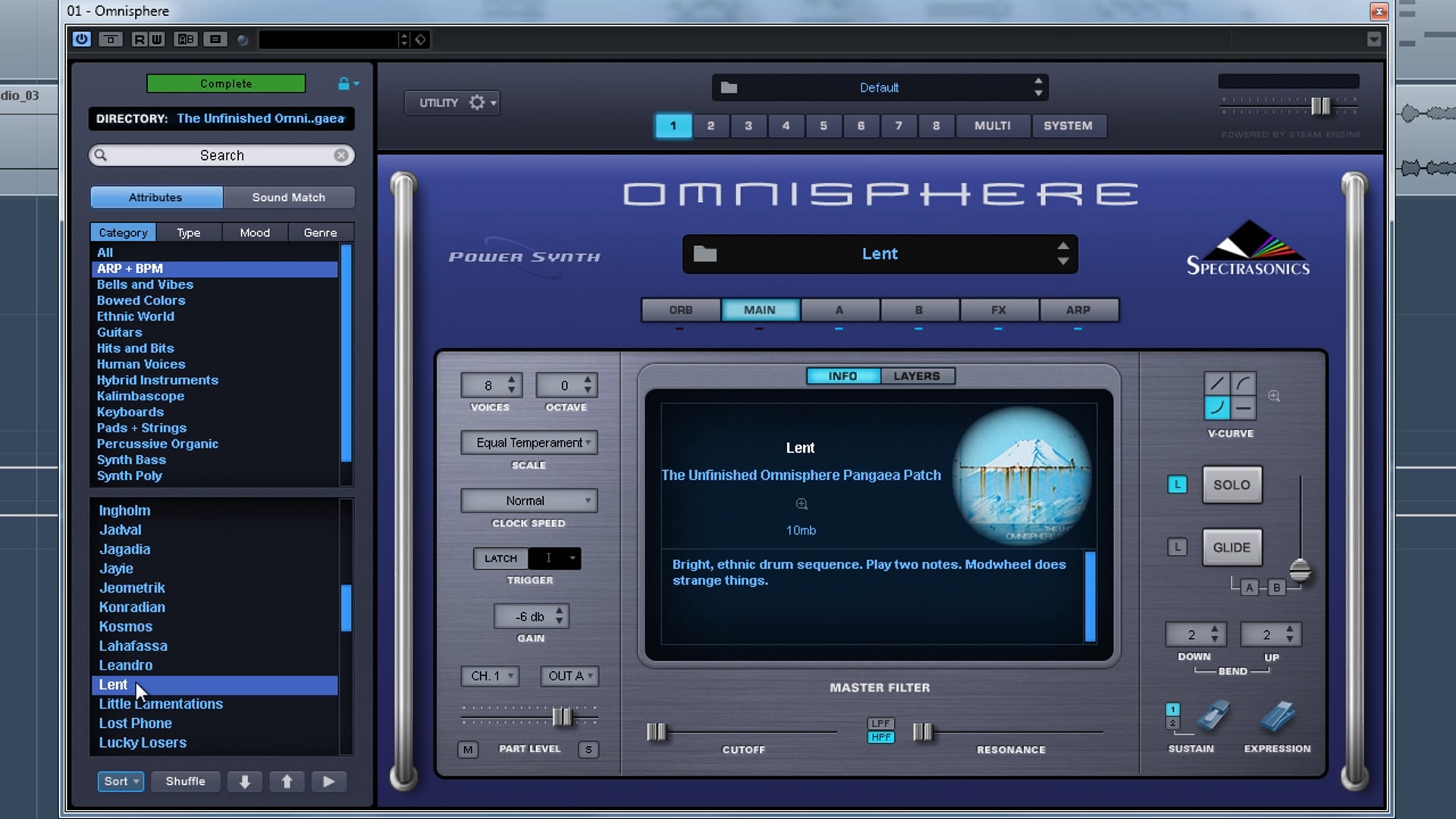Viewport: 1456px width, 819px height.
Task: Toggle the plugin power bypass icon
Action: [82, 39]
